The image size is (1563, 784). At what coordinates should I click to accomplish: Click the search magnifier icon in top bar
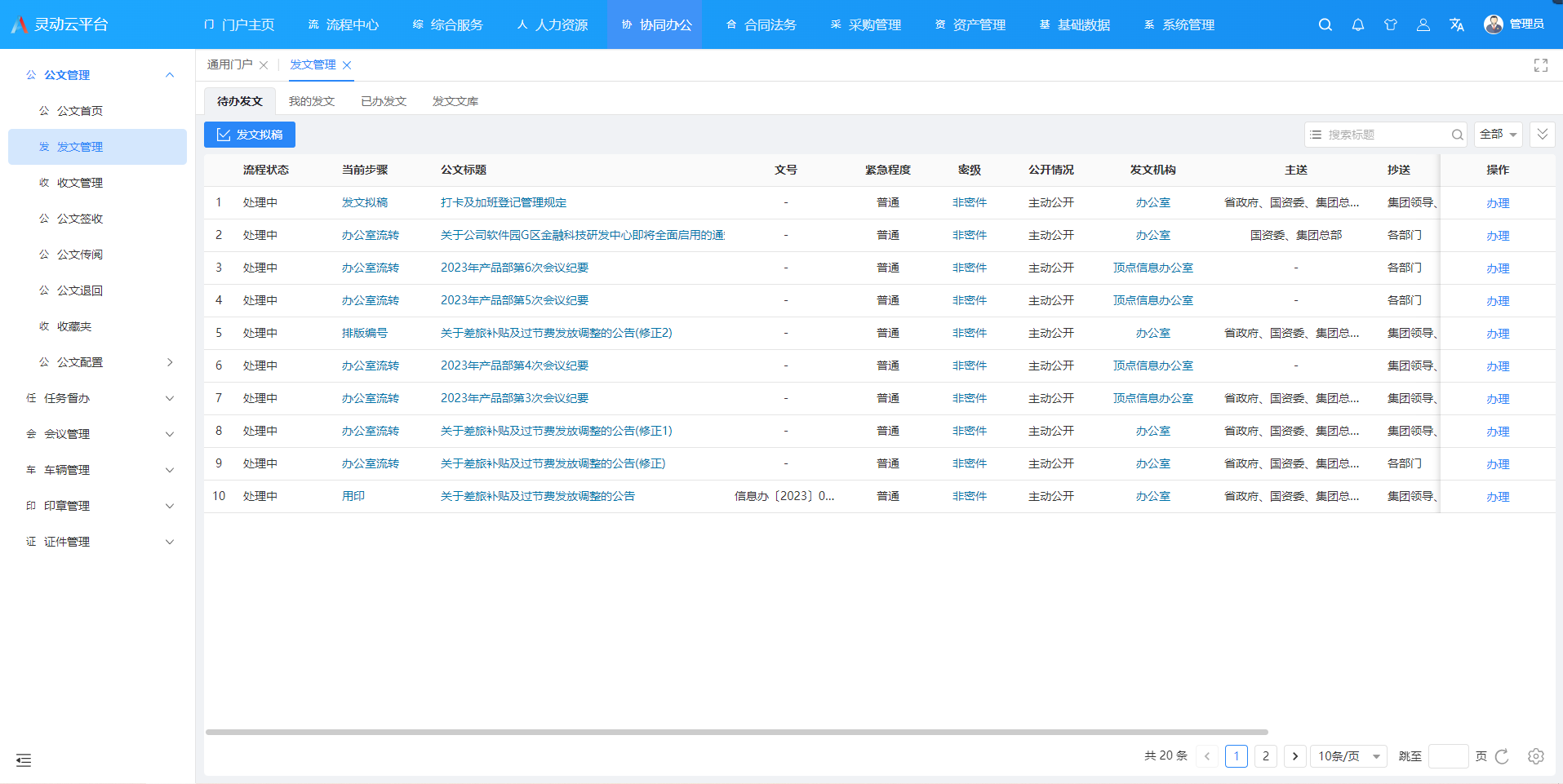tap(1325, 24)
